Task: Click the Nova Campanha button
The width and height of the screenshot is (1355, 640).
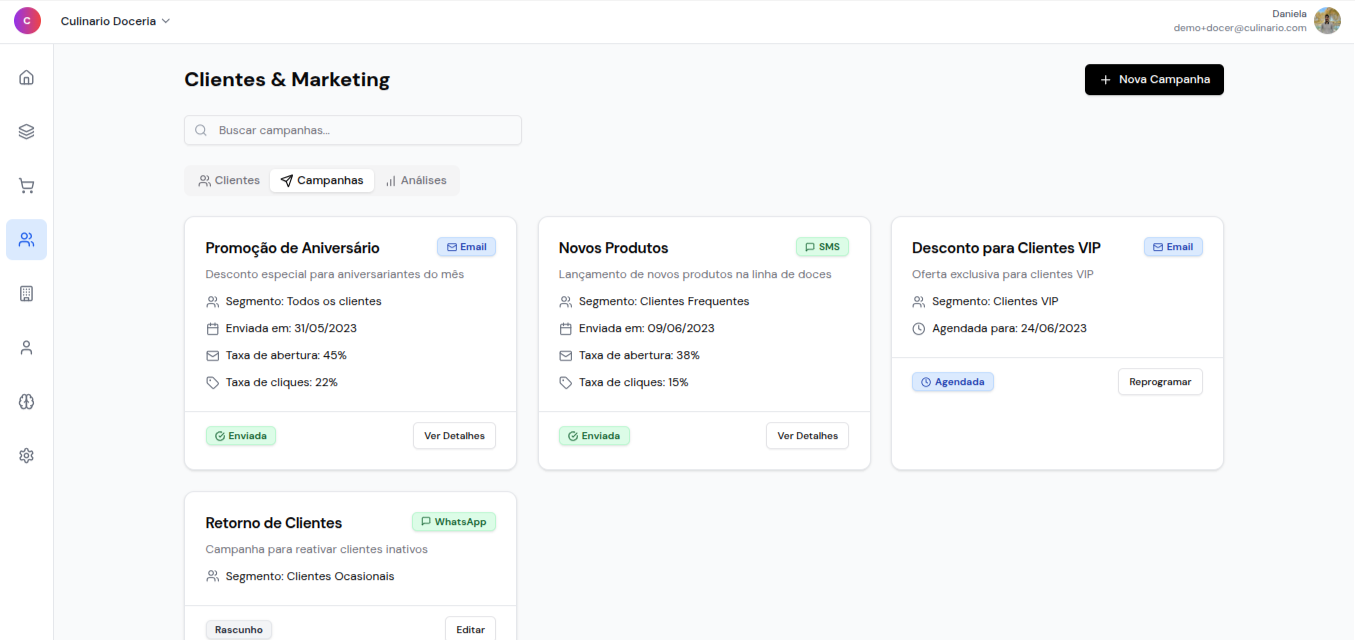Action: 1153,80
